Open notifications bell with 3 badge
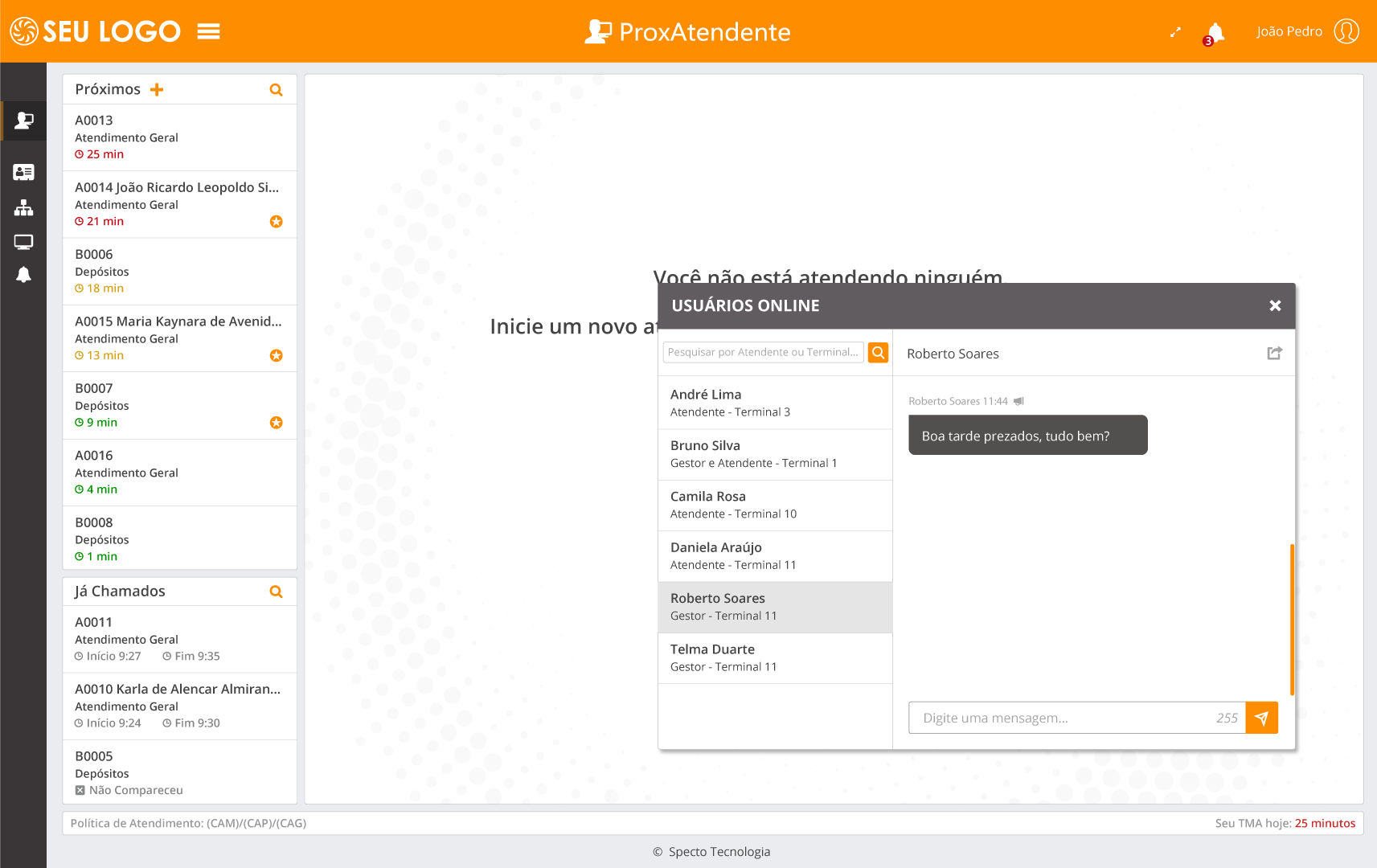This screenshot has height=868, width=1377. (x=1215, y=33)
